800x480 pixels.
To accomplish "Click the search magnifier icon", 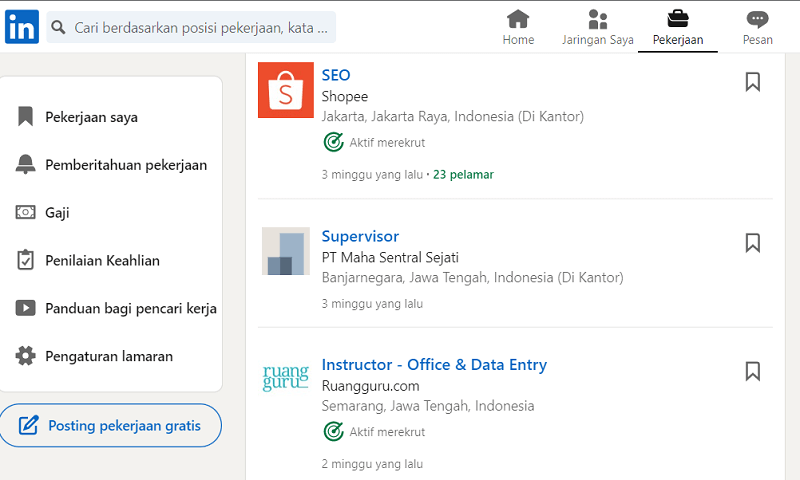I will 58,27.
